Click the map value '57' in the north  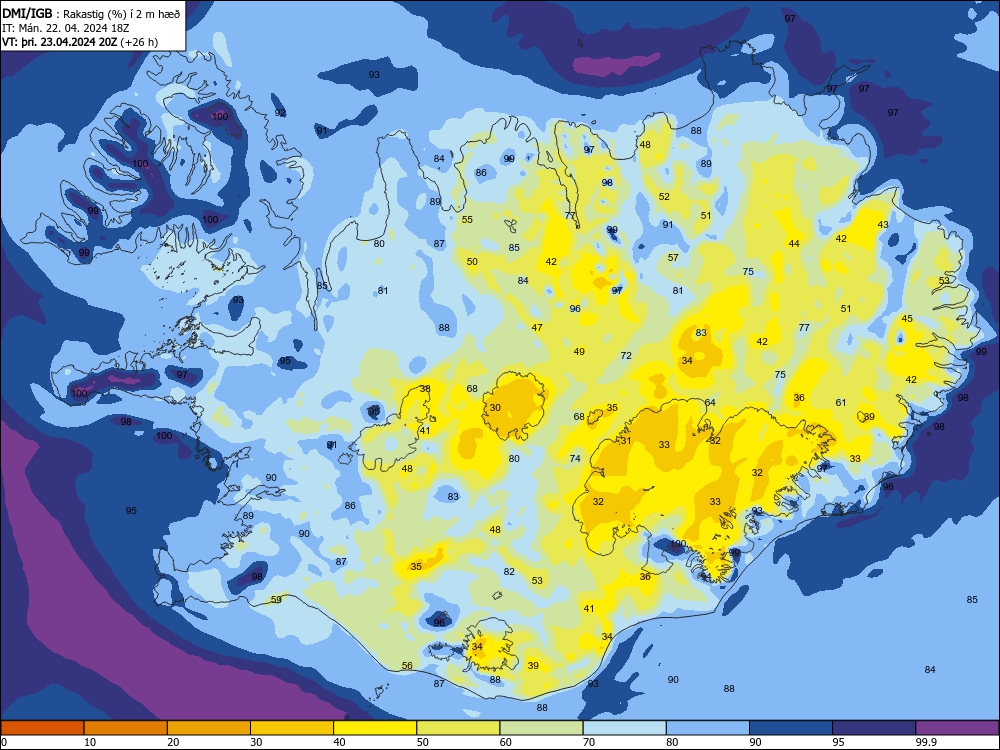(x=673, y=258)
